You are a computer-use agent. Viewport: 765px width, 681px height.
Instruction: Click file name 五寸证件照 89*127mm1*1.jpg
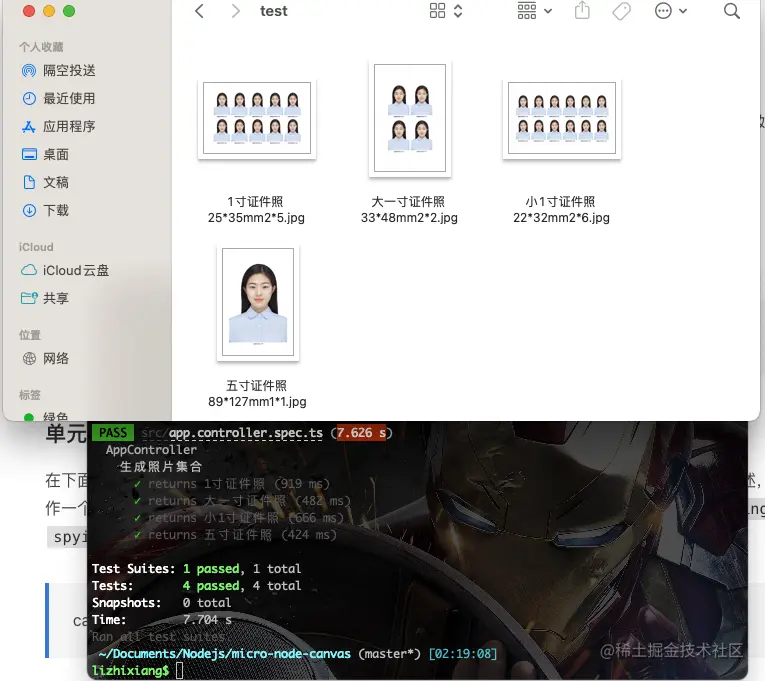point(257,394)
